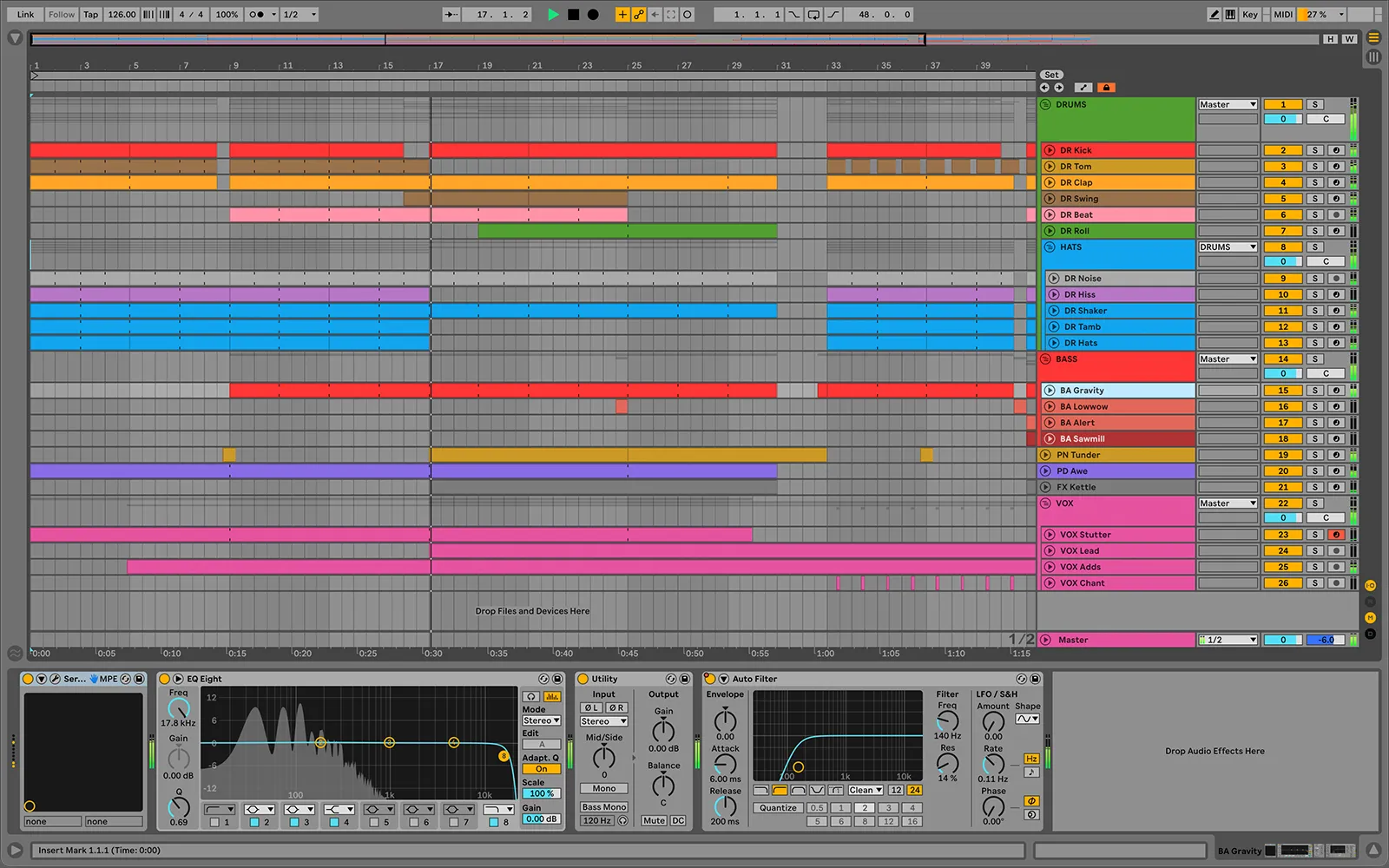This screenshot has height=868, width=1389.
Task: Open the quantization 1/2 dropdown
Action: 300,15
